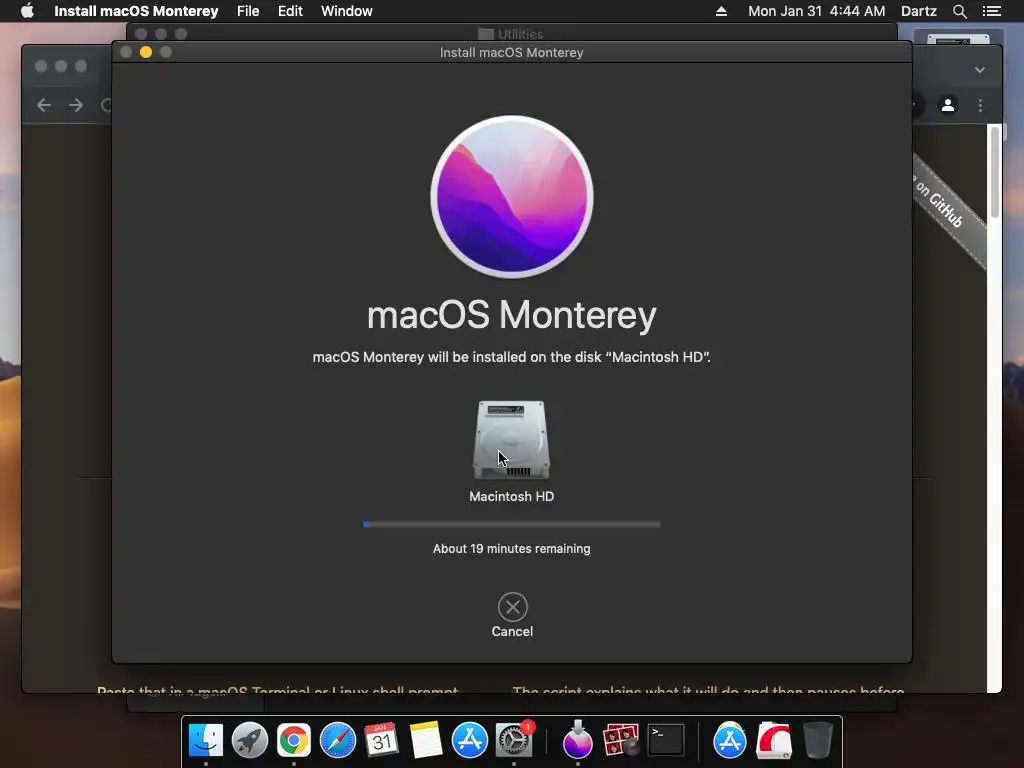The width and height of the screenshot is (1024, 768).
Task: Click the 'Macintosh HD' label
Action: [x=511, y=496]
